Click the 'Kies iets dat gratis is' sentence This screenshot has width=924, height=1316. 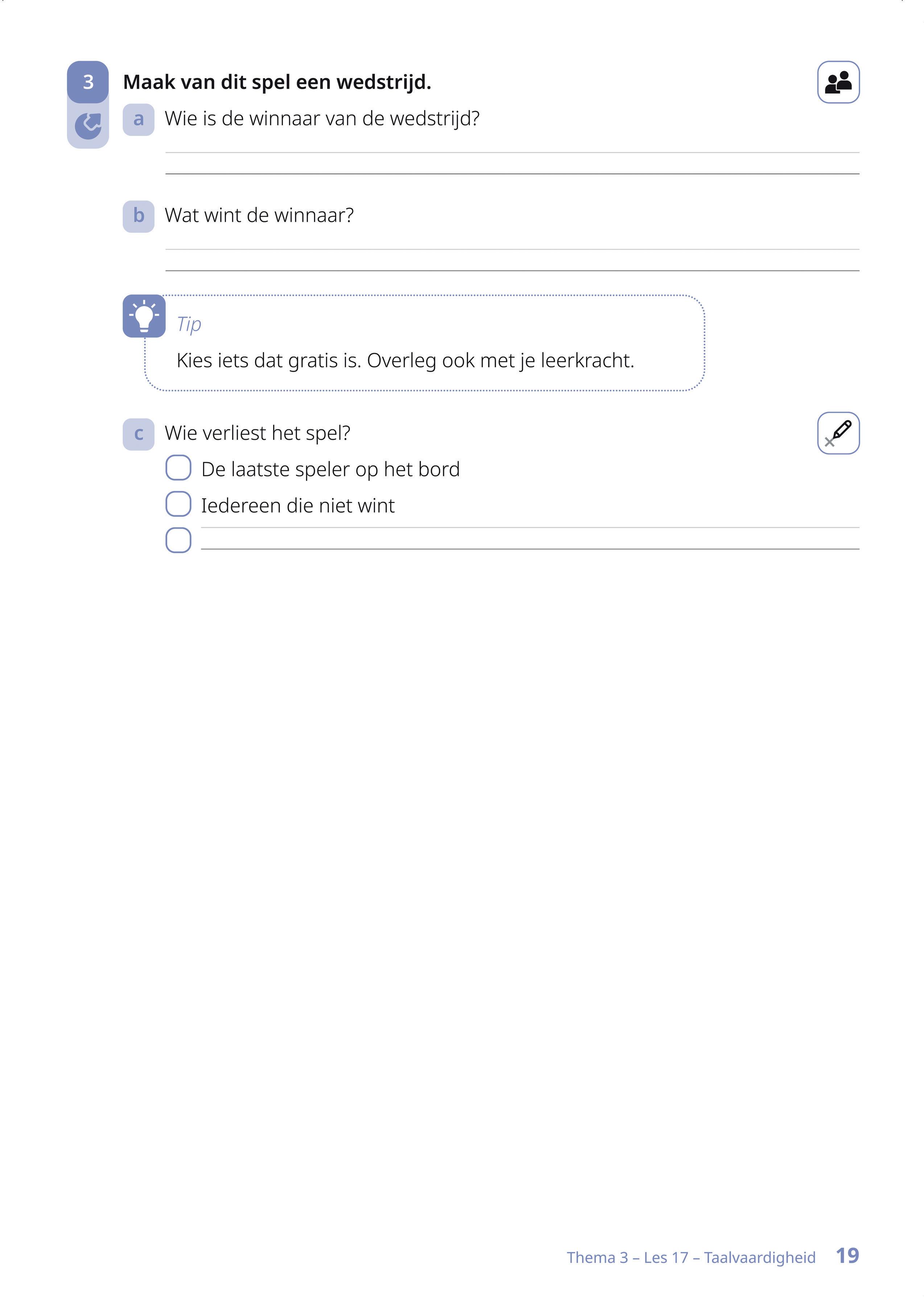click(405, 360)
